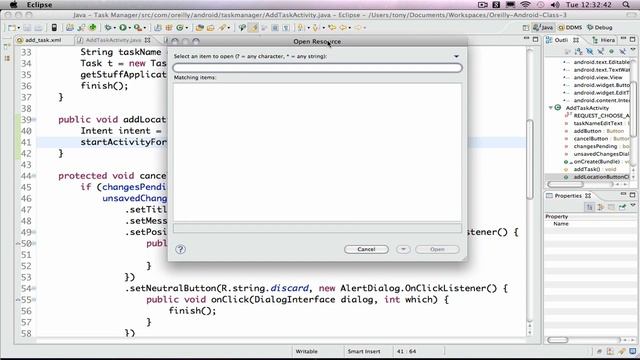Viewport: 640px width, 360px height.
Task: Click the Wi-Fi icon in menu bar
Action: [x=525, y=5]
